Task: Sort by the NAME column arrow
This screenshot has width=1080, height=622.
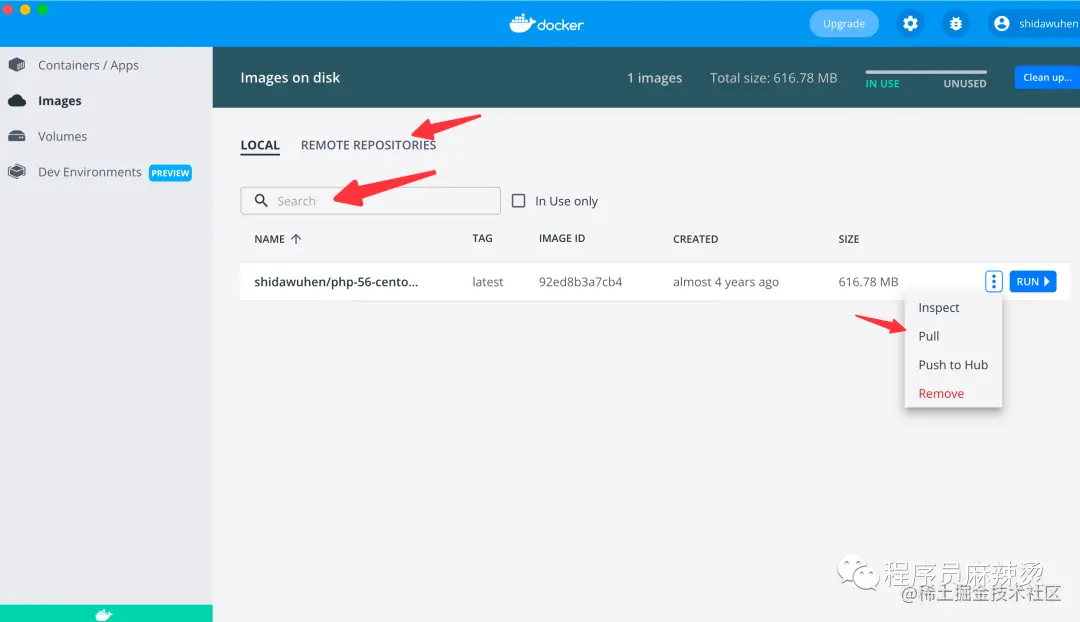Action: click(296, 238)
